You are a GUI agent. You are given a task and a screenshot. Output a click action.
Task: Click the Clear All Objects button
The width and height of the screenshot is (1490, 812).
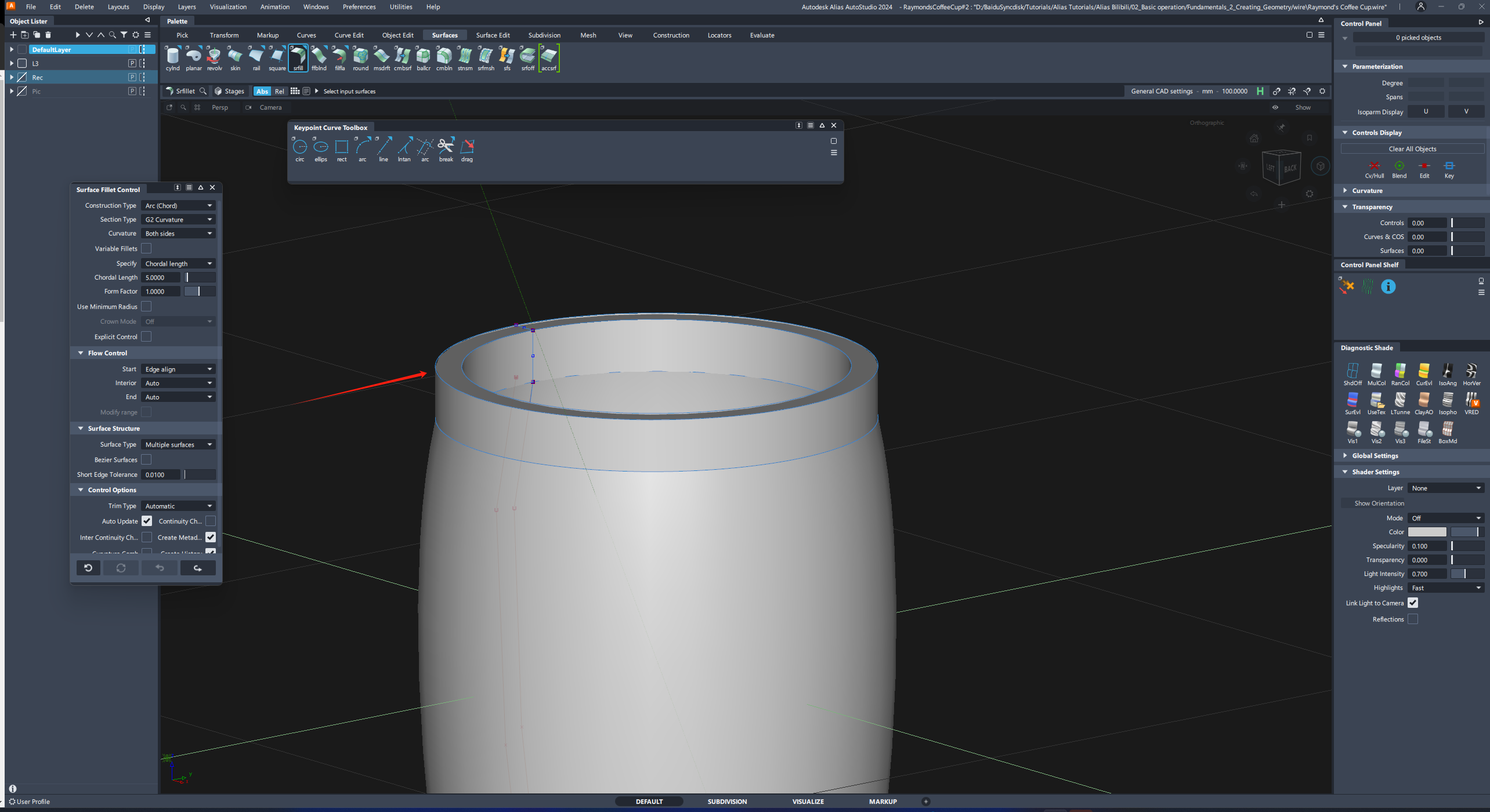(x=1412, y=148)
